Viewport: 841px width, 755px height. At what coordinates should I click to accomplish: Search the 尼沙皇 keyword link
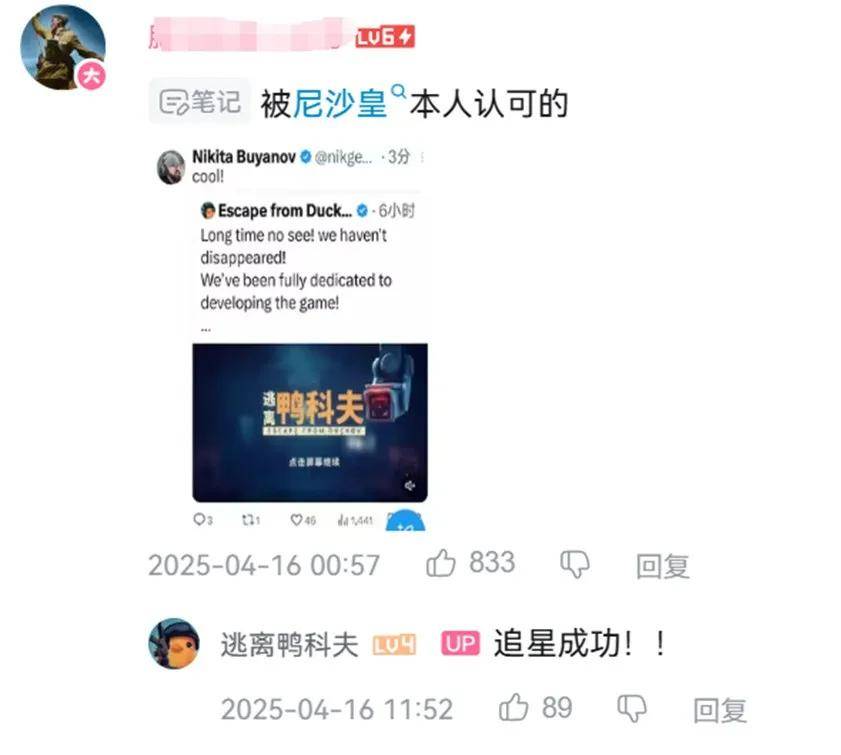pyautogui.click(x=340, y=103)
